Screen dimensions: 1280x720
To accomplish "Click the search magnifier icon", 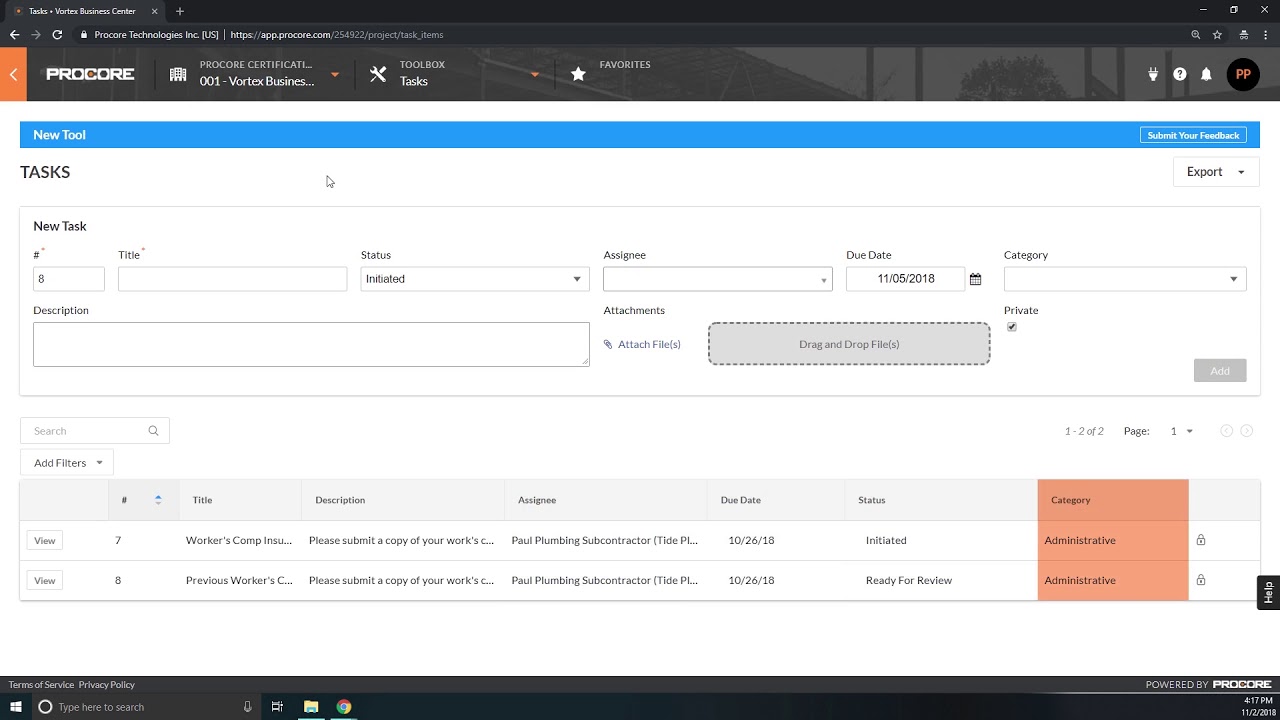I will click(x=153, y=431).
